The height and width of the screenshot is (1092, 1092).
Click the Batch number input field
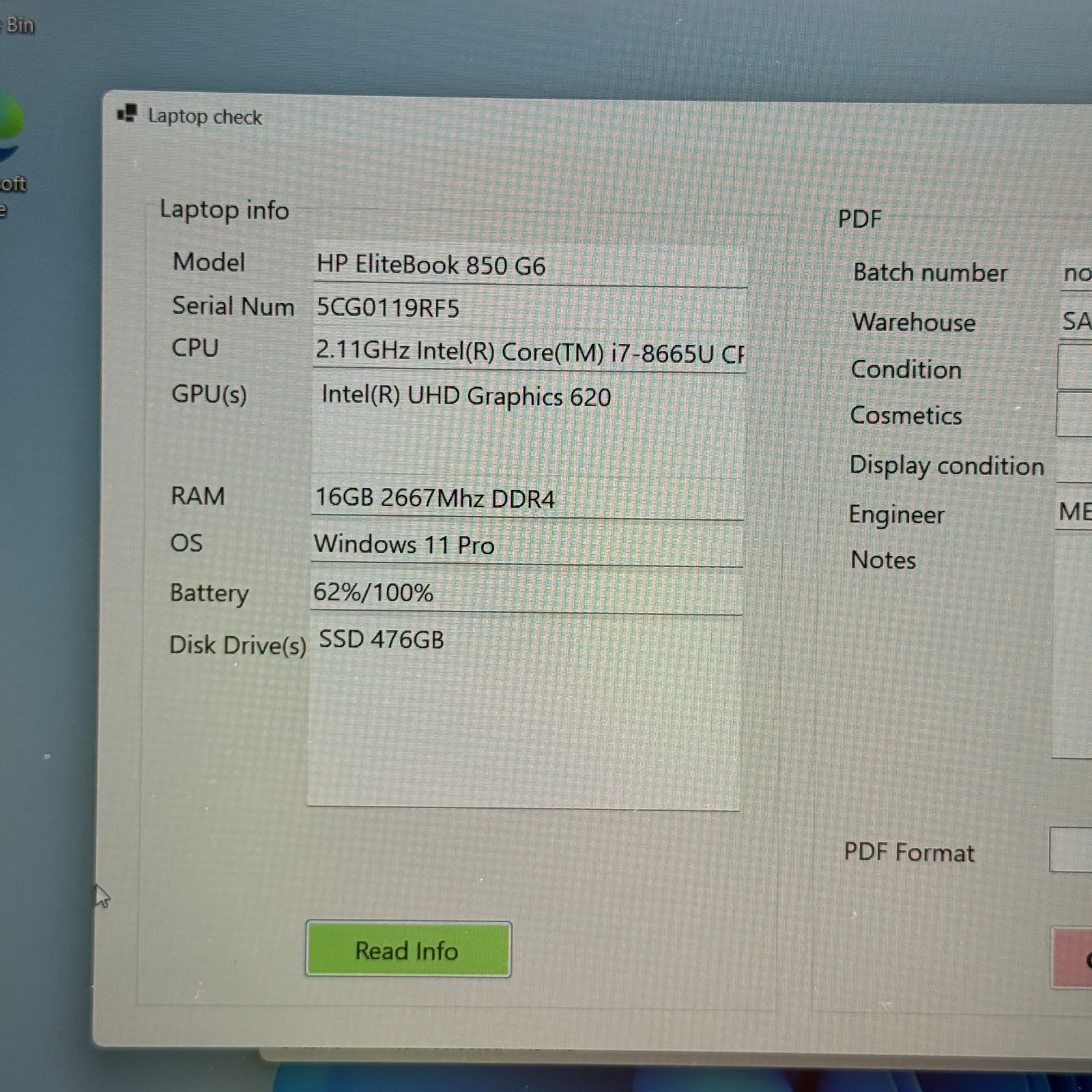pyautogui.click(x=1076, y=273)
